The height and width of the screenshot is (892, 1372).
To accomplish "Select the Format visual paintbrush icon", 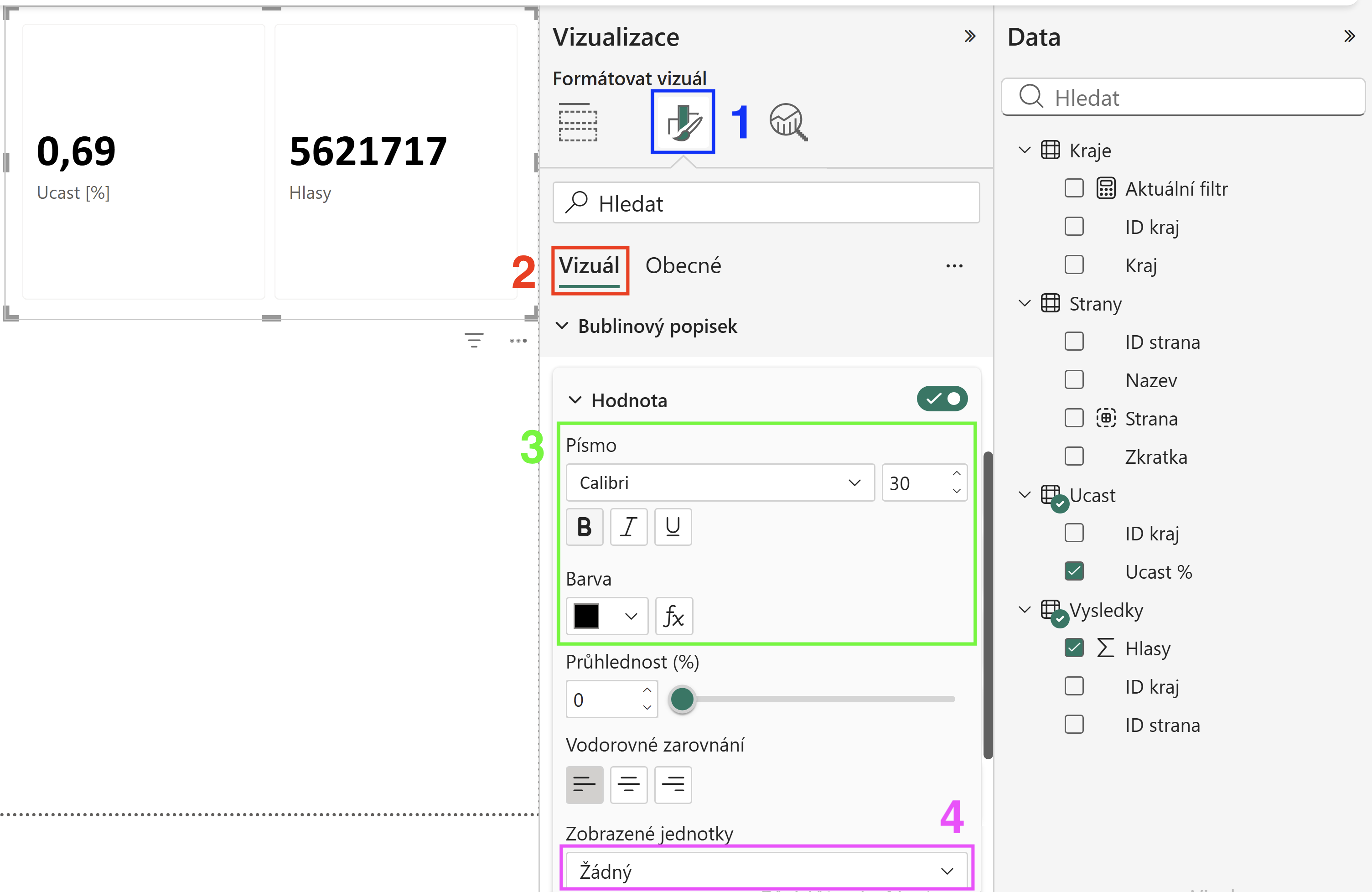I will click(x=683, y=122).
